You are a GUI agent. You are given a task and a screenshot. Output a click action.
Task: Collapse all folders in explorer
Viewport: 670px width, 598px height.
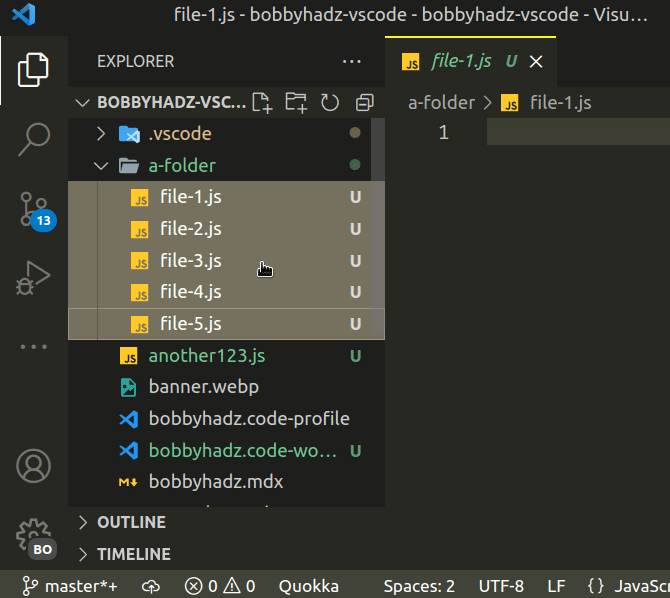(x=364, y=103)
